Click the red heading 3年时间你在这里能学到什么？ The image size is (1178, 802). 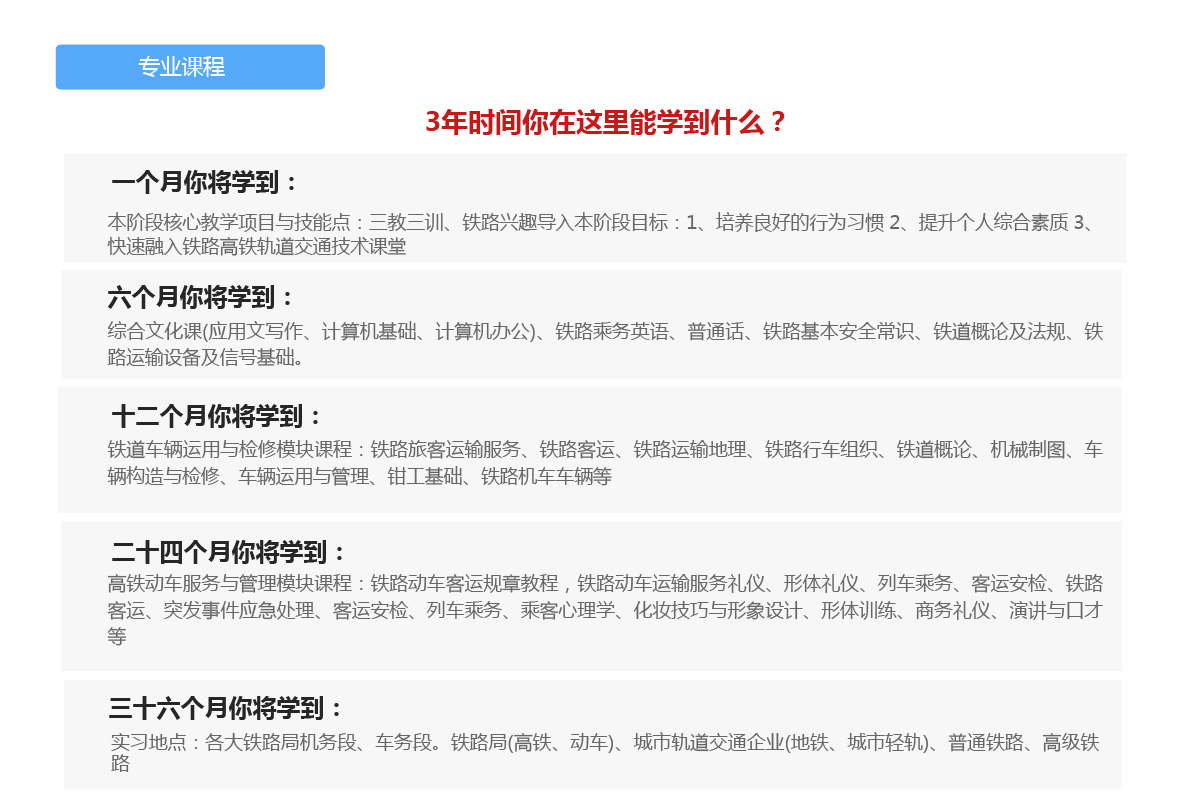(605, 123)
